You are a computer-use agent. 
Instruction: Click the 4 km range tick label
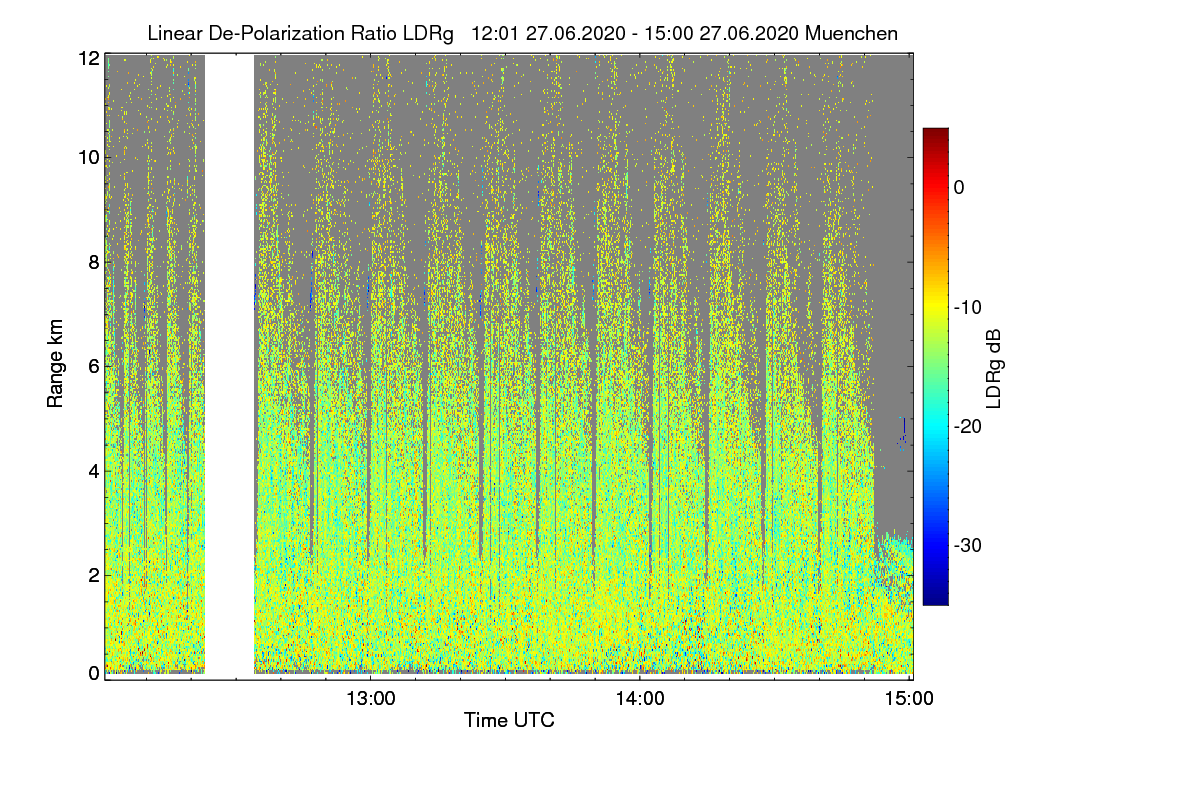(x=95, y=471)
